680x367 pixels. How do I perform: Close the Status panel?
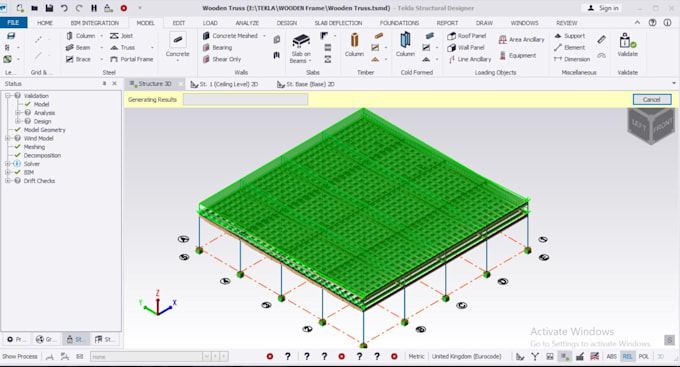pos(114,83)
